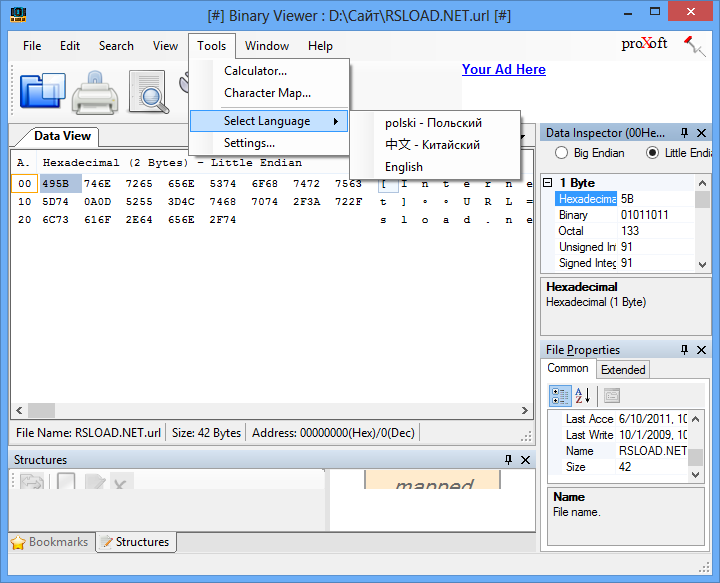Select the Name property value RSLOAD.NET
Viewport: 720px width, 583px height.
pos(652,451)
